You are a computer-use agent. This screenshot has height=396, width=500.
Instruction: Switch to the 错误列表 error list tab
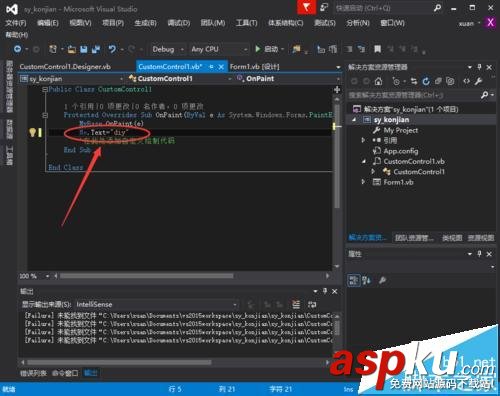click(x=33, y=373)
